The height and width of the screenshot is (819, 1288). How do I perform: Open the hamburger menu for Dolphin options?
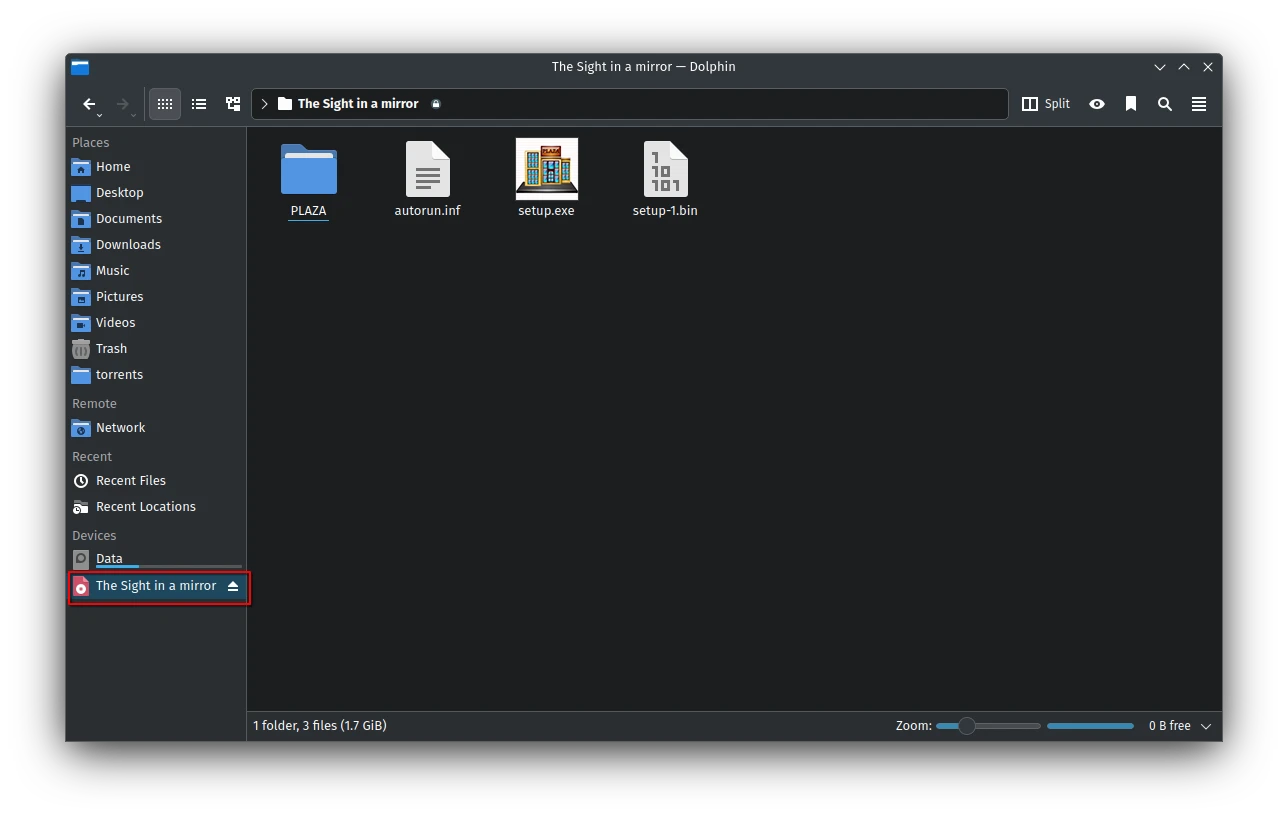(x=1198, y=103)
